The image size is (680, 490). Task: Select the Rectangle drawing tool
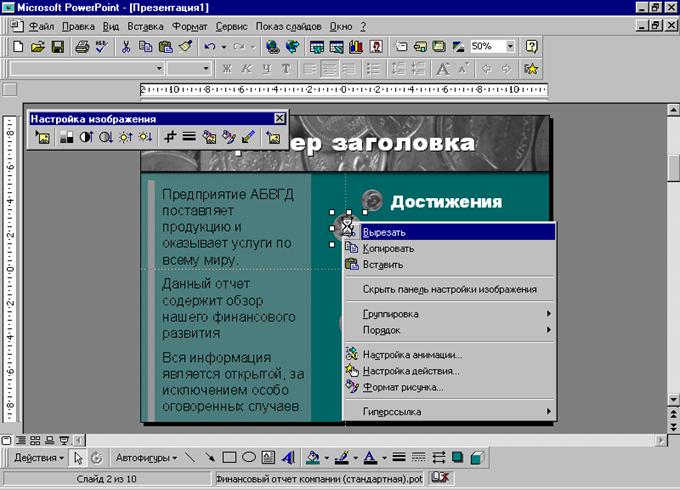click(x=229, y=458)
